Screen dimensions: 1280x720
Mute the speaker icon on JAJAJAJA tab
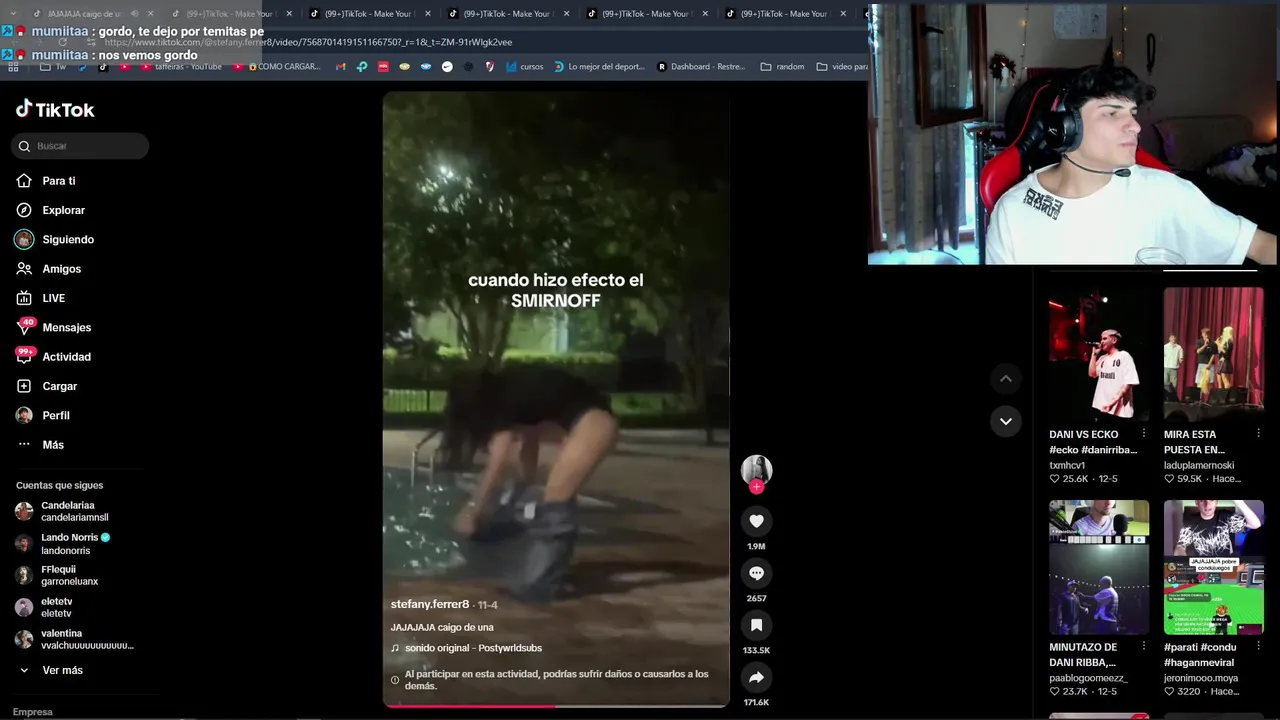point(134,14)
